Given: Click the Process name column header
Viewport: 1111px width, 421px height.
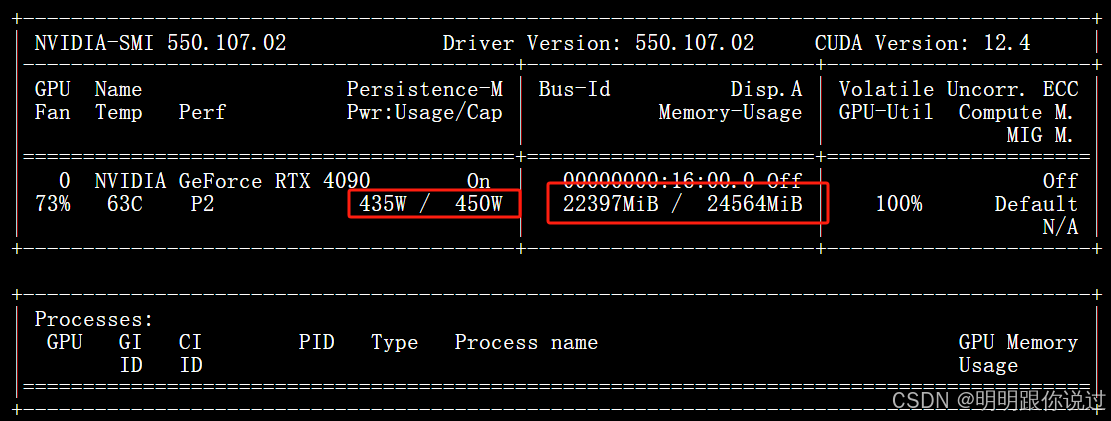Looking at the screenshot, I should (526, 342).
